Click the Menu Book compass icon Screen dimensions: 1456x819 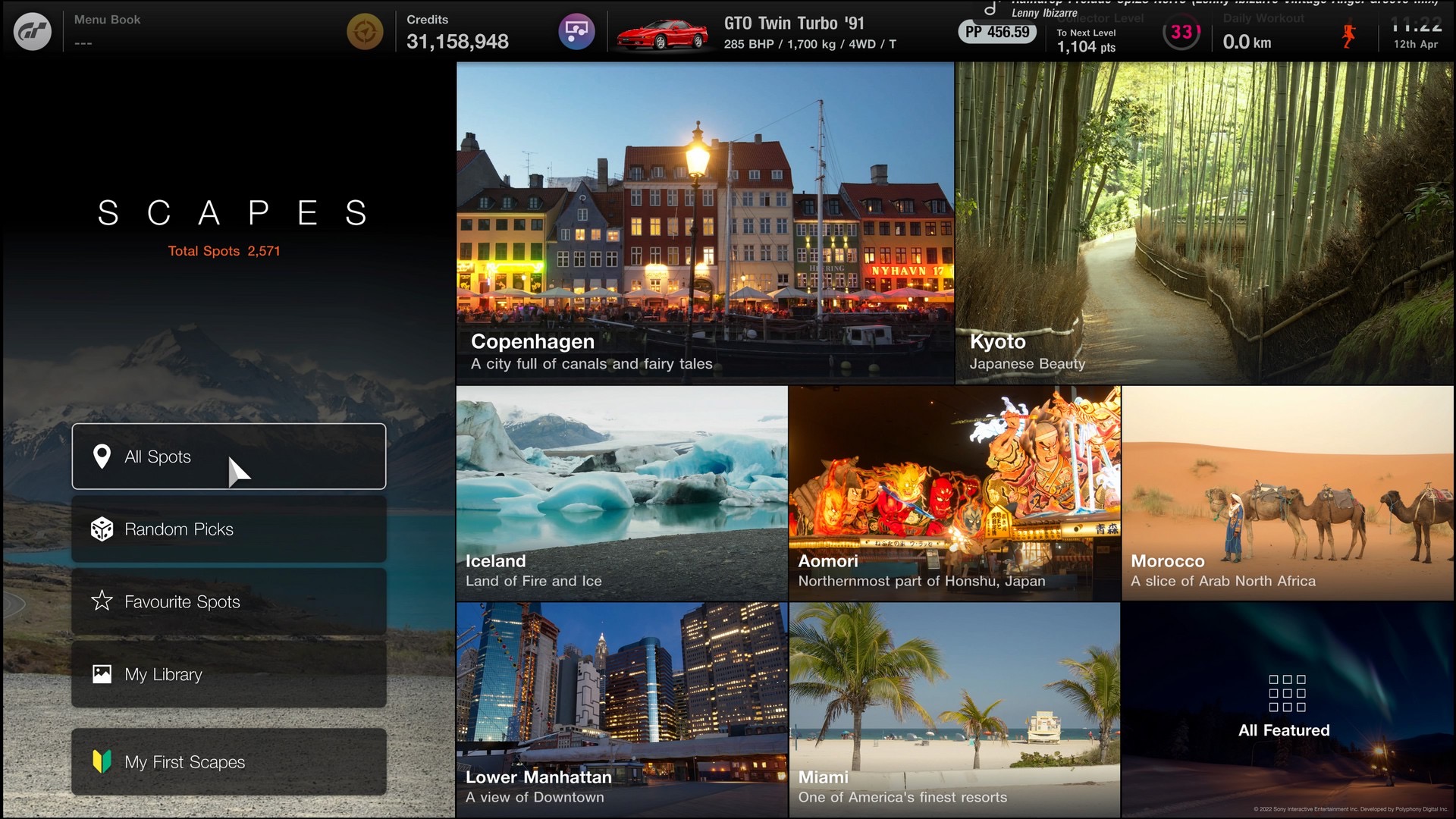(x=365, y=32)
